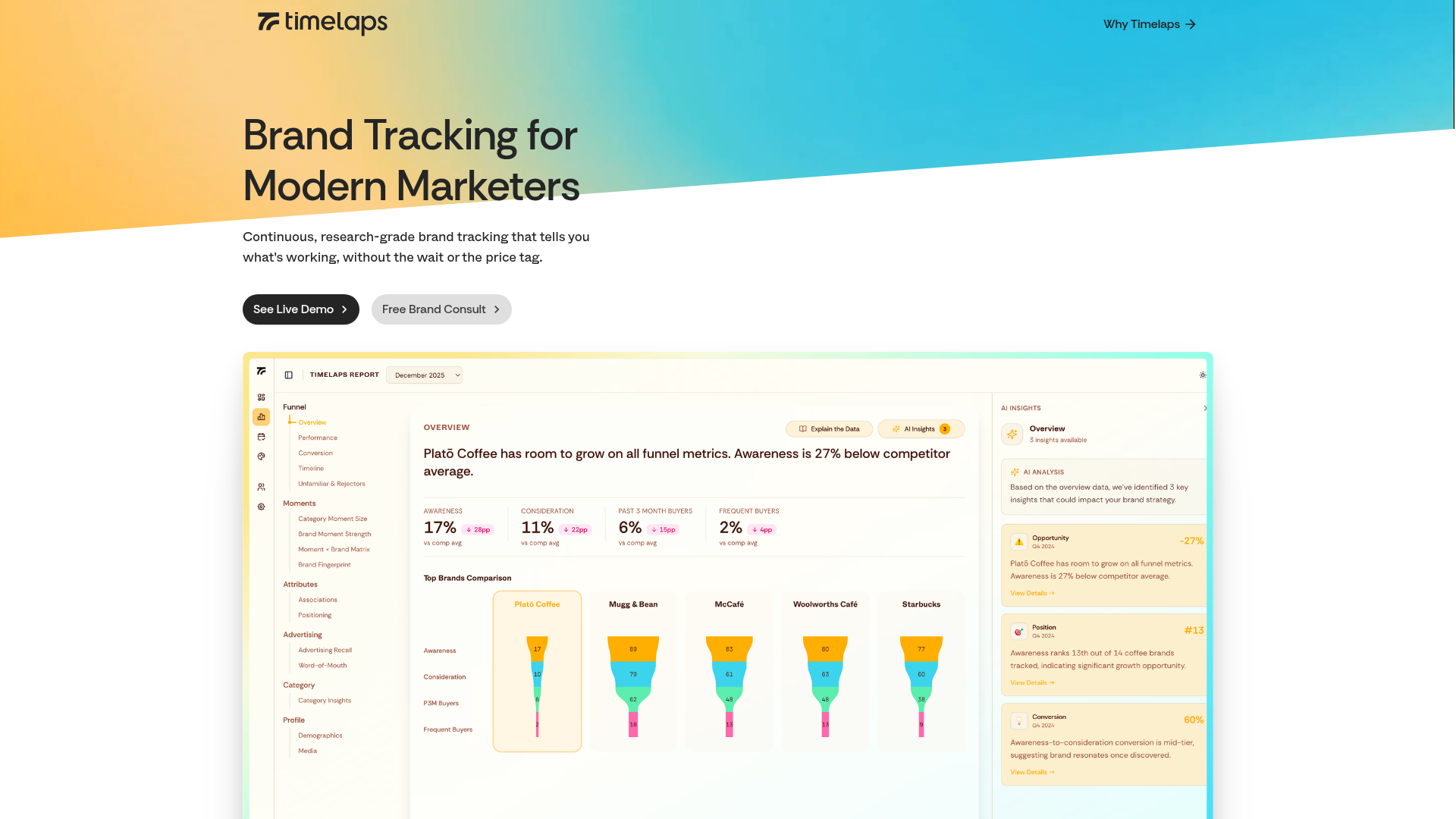This screenshot has width=1456, height=819.
Task: Select Performance under the Funnel section
Action: [317, 438]
